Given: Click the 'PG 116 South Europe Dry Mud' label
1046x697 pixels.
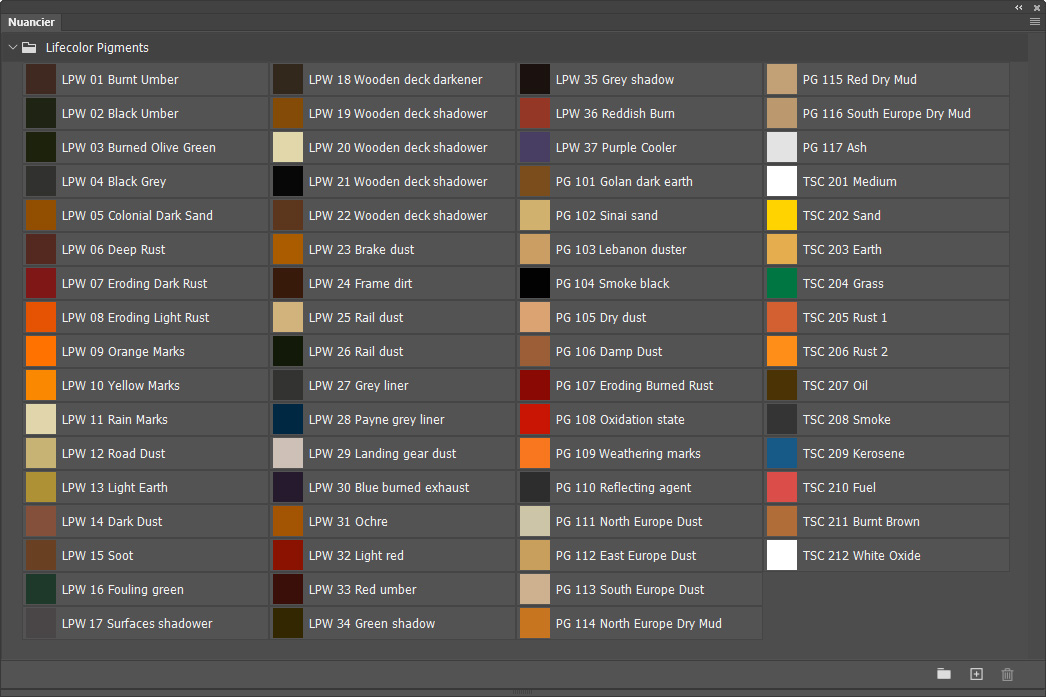Looking at the screenshot, I should click(887, 113).
